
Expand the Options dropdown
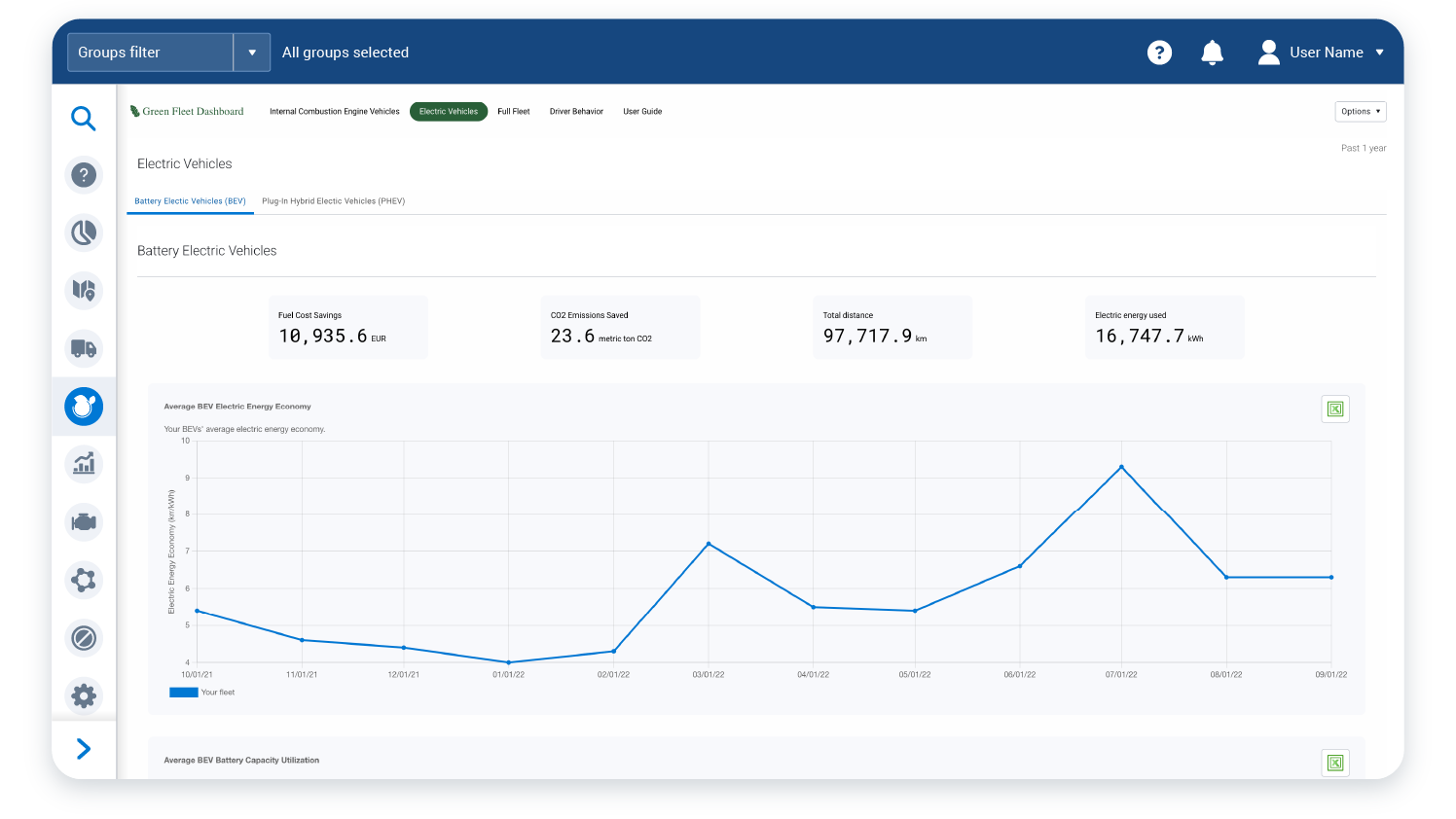point(1360,112)
